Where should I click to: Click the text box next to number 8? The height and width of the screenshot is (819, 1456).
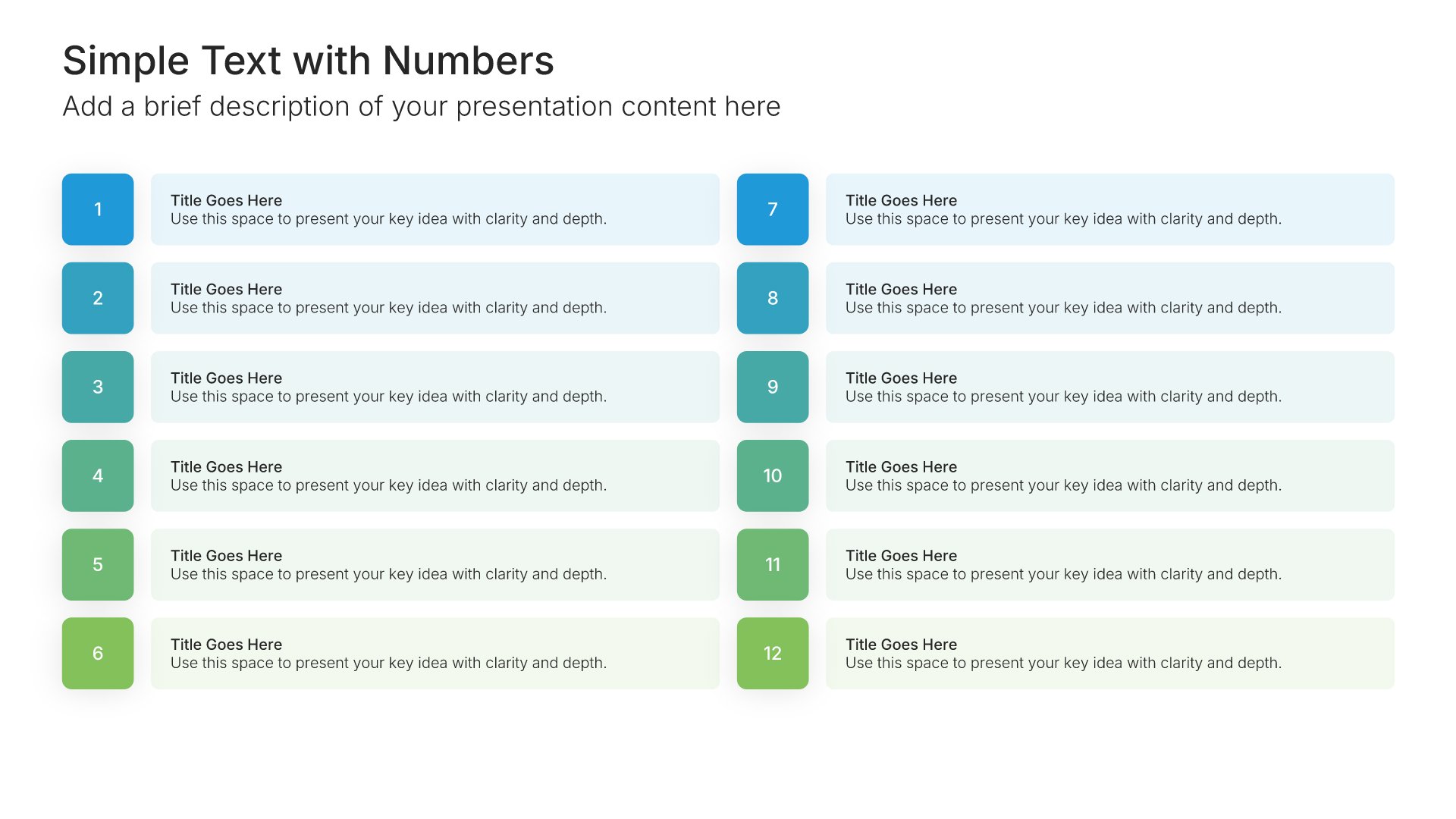coord(1110,298)
